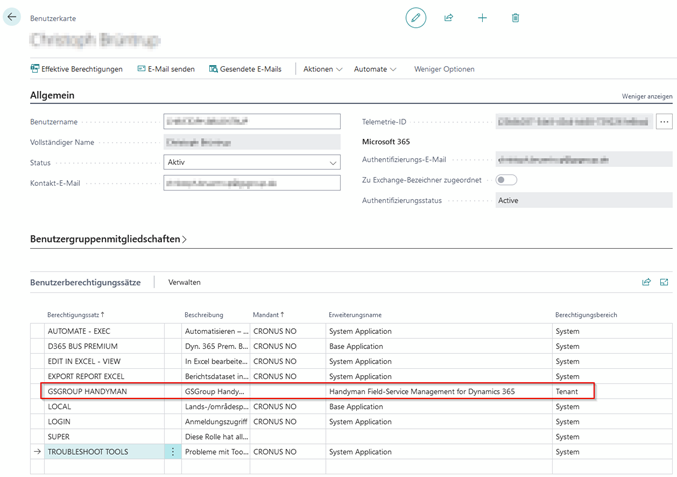Open Gesendete E-Mails
The image size is (677, 477).
coord(245,69)
